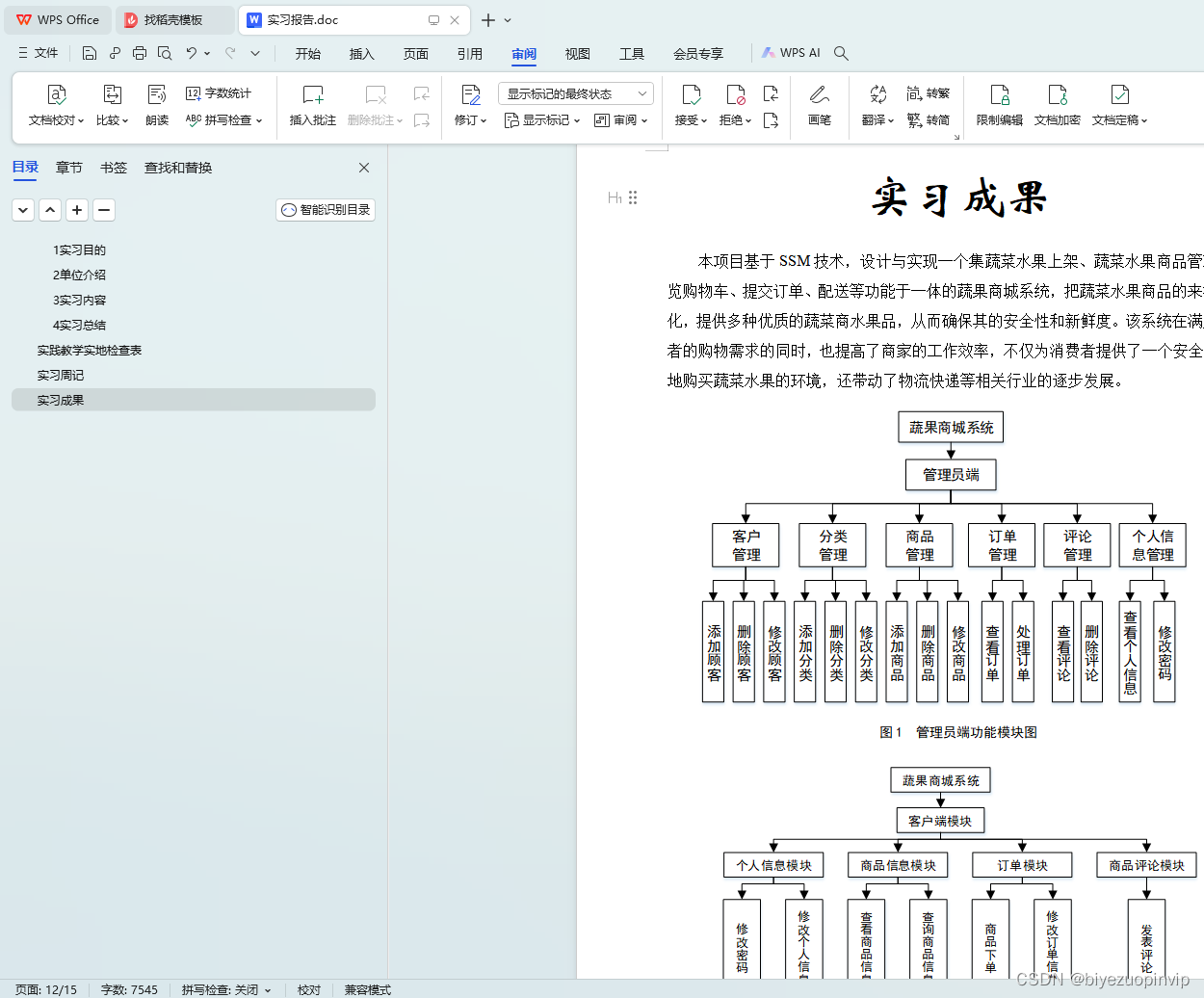This screenshot has width=1204, height=998.
Task: Jump to 实践教学实地检查表 in outline
Action: pos(90,350)
